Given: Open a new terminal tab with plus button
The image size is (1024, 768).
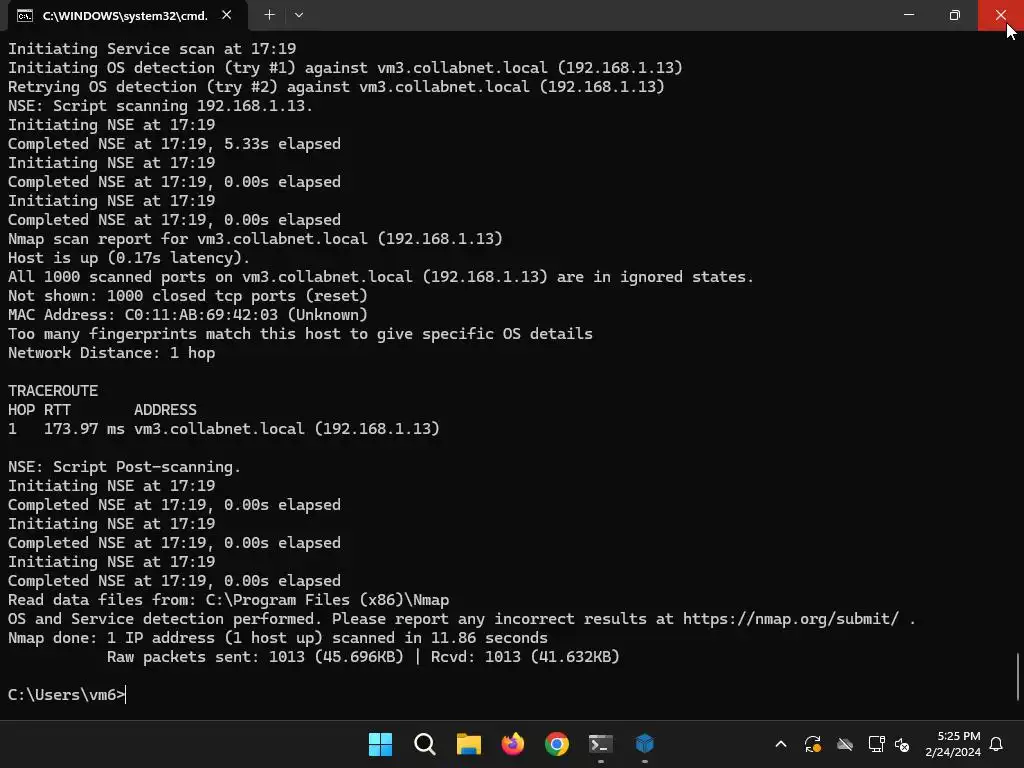Looking at the screenshot, I should [269, 15].
